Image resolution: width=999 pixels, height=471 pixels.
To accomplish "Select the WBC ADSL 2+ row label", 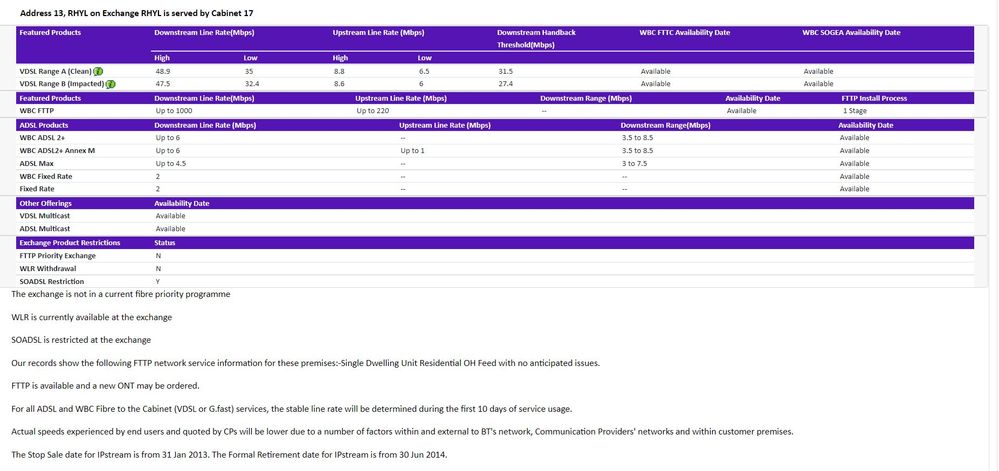I will (x=43, y=137).
